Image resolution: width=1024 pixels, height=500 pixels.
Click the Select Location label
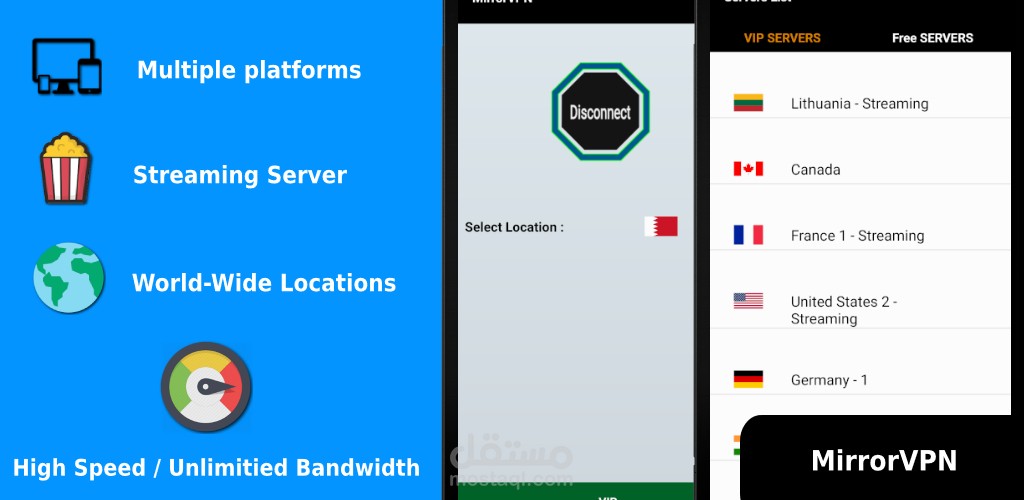[x=514, y=227]
